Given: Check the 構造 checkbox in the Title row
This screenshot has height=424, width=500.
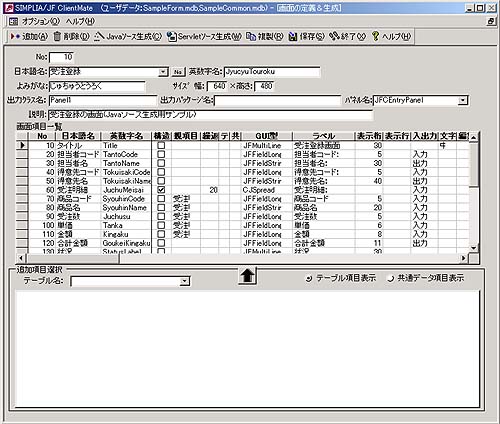Looking at the screenshot, I should point(161,145).
